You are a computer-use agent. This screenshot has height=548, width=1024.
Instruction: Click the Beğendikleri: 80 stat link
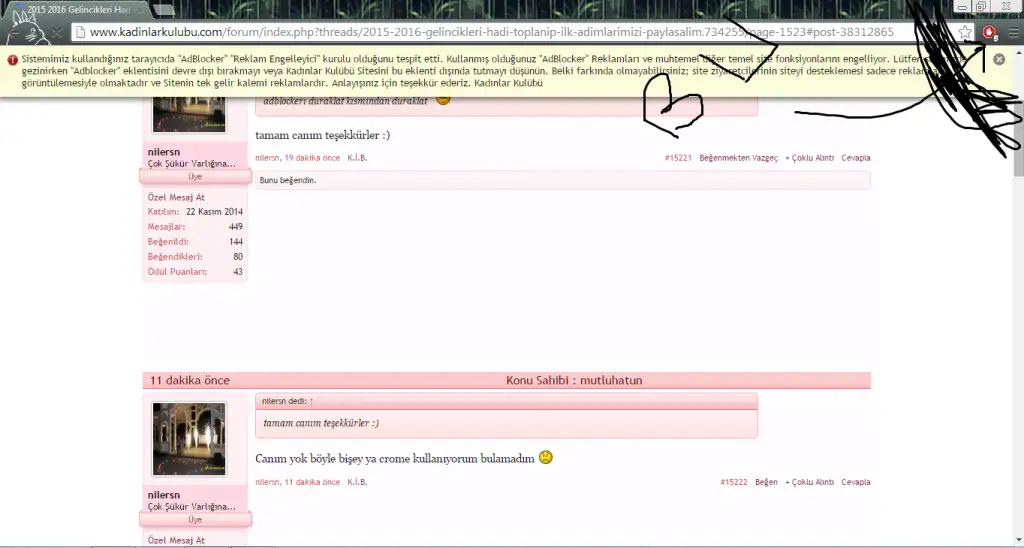tap(195, 257)
